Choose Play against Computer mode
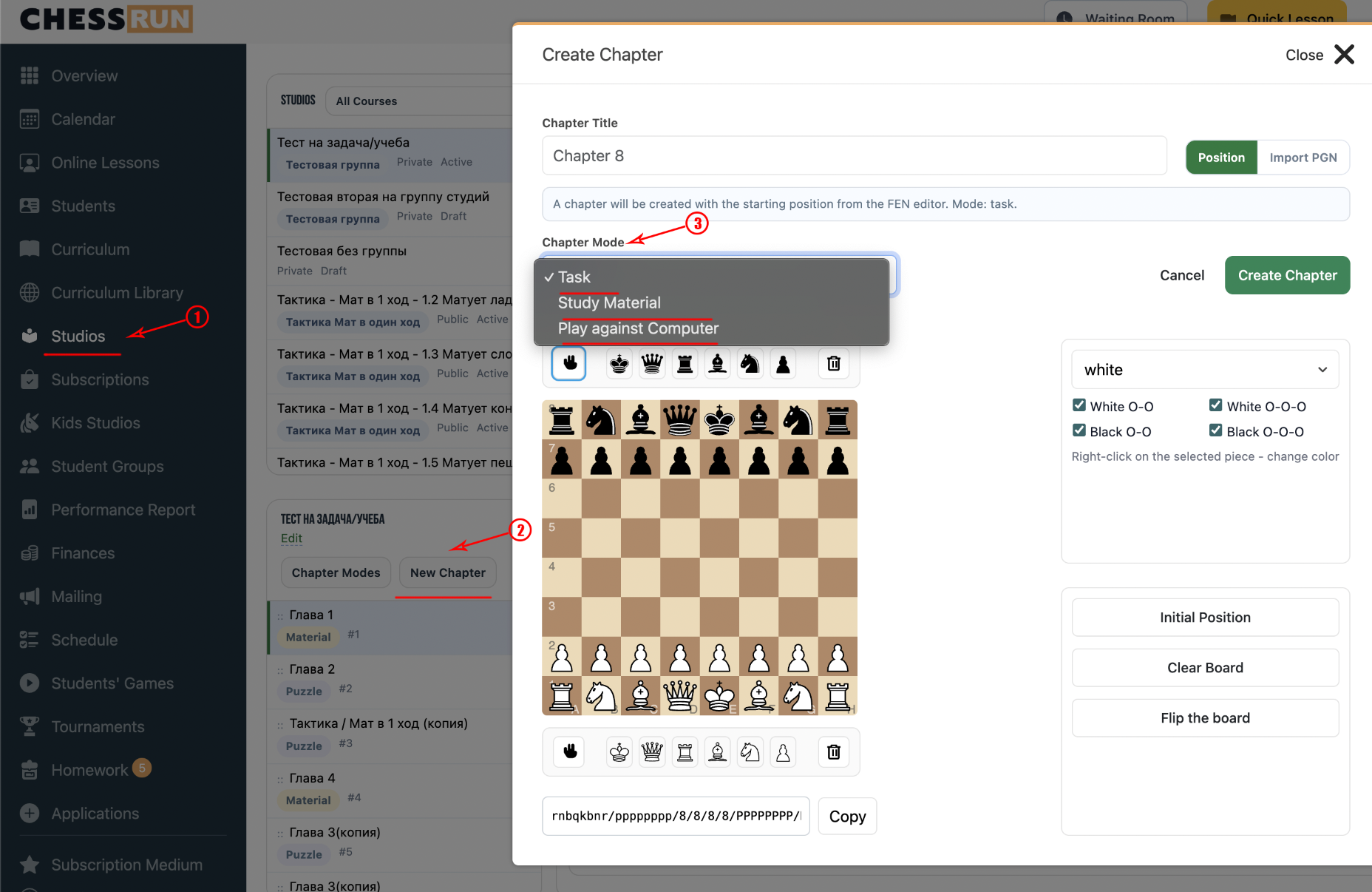Viewport: 1372px width, 892px height. pyautogui.click(x=712, y=328)
